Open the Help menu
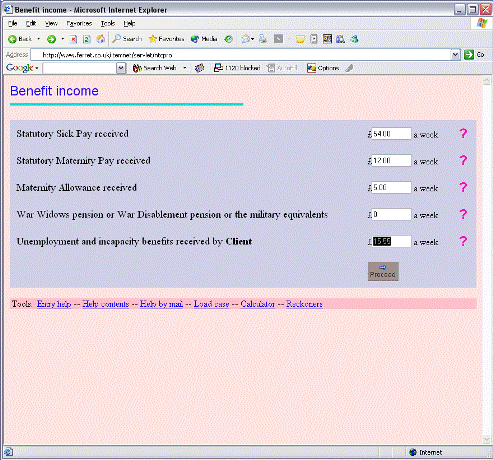This screenshot has height=460, width=493. (x=129, y=23)
